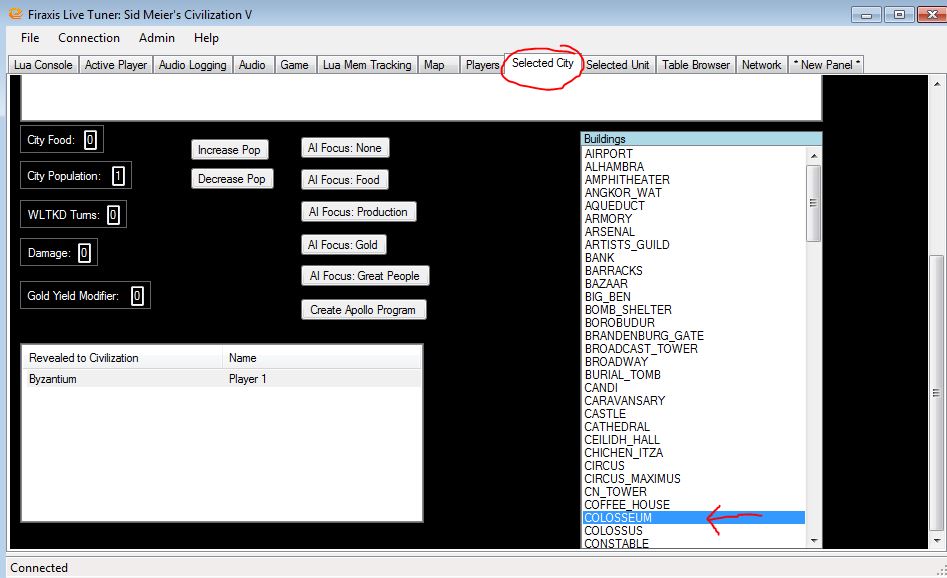Image resolution: width=947 pixels, height=578 pixels.
Task: Set AI Focus to Food
Action: (x=344, y=180)
